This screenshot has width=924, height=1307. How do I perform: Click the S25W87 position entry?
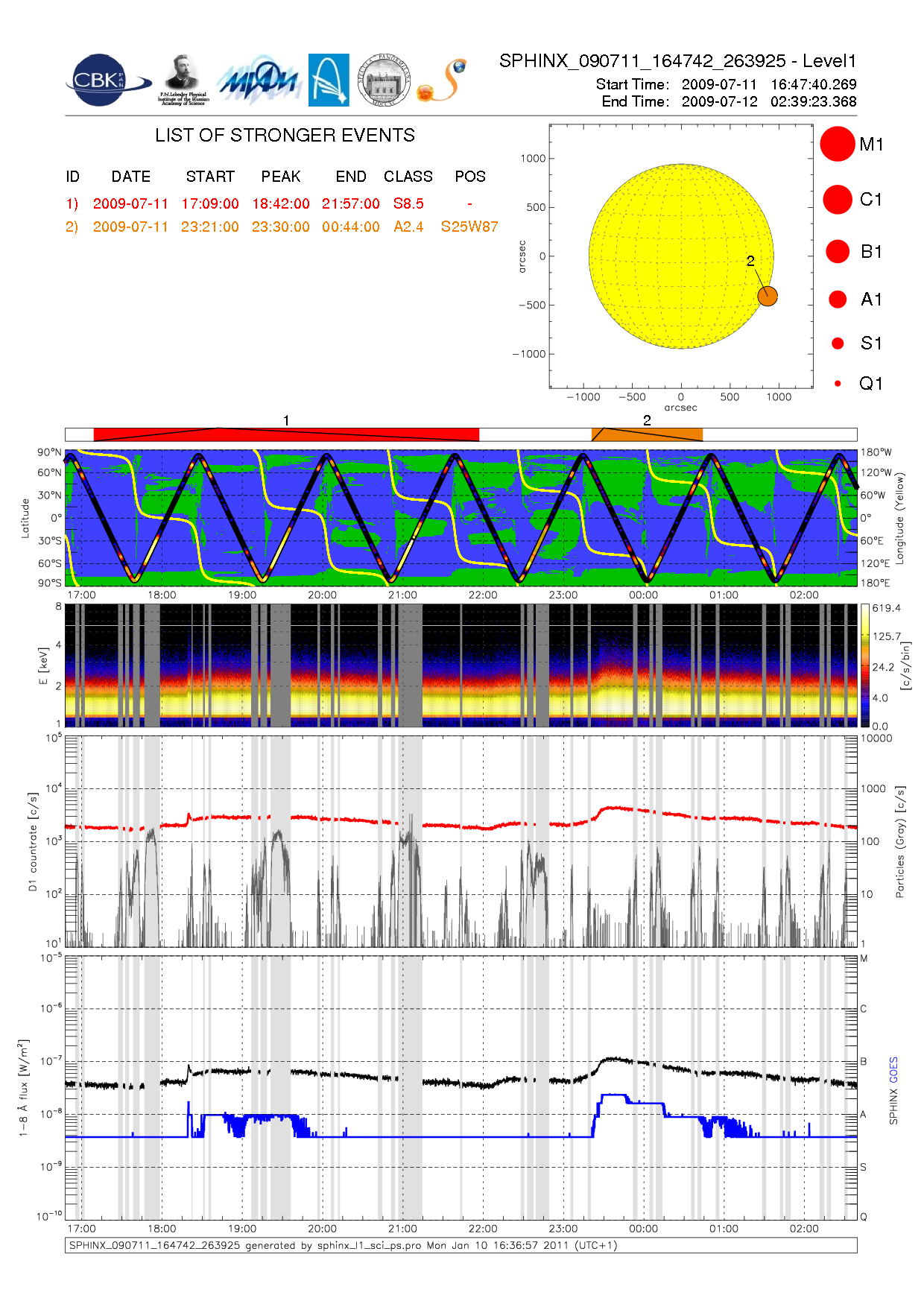click(x=469, y=227)
